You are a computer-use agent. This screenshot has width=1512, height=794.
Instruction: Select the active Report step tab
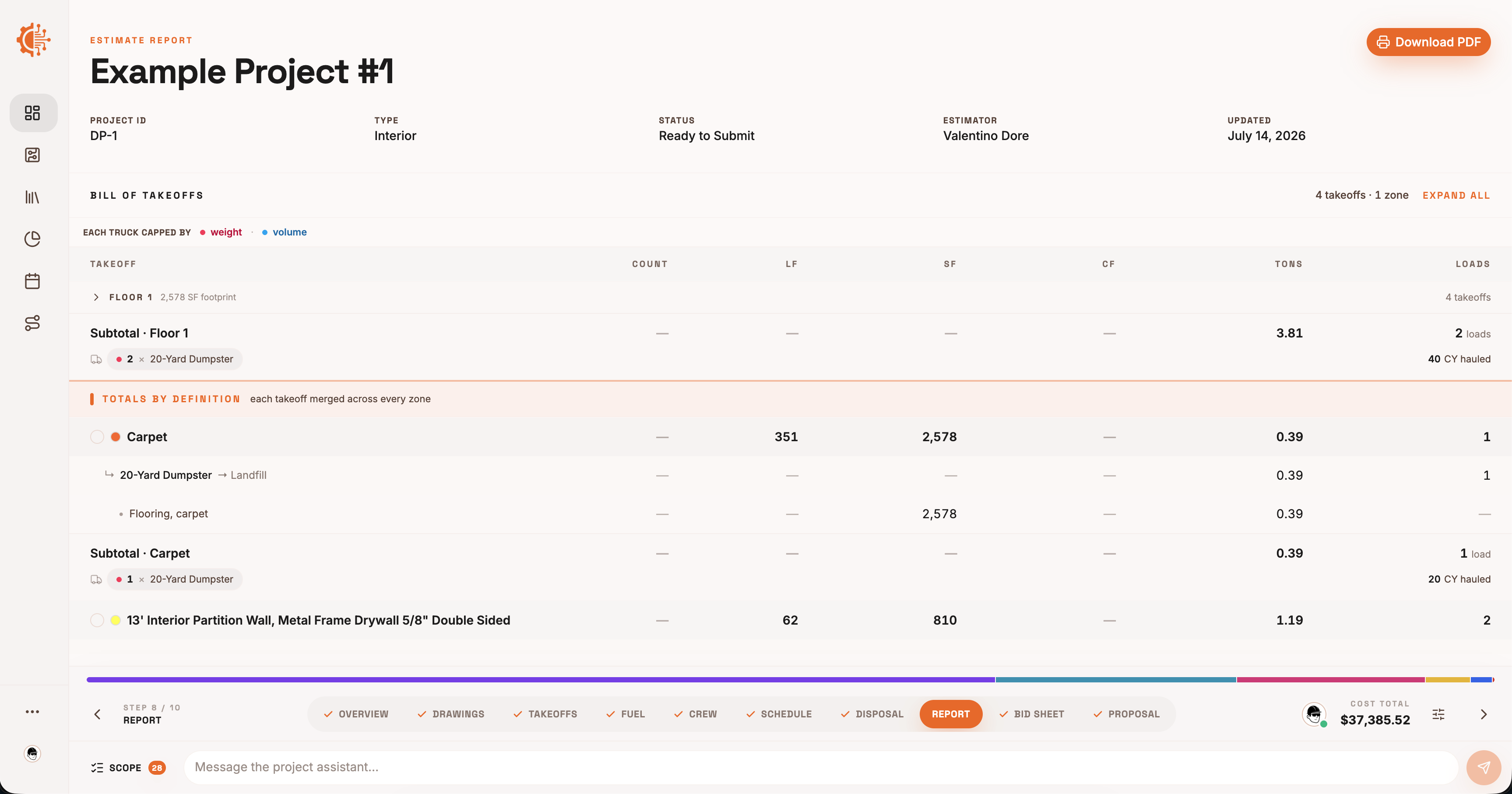[951, 714]
